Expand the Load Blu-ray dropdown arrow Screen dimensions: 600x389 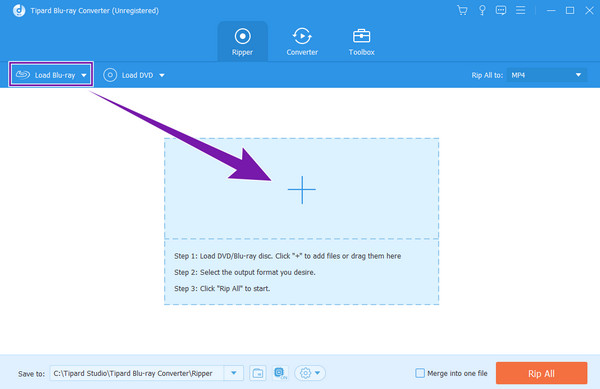pyautogui.click(x=84, y=75)
